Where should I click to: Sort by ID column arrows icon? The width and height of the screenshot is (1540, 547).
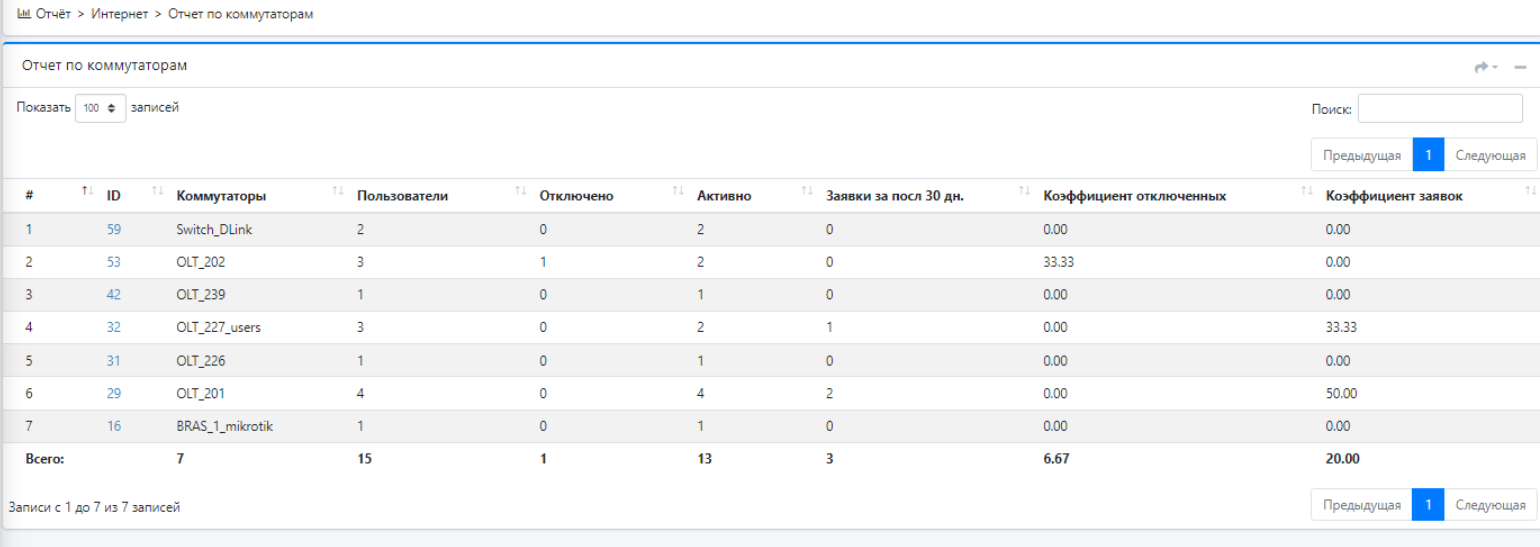click(x=157, y=191)
